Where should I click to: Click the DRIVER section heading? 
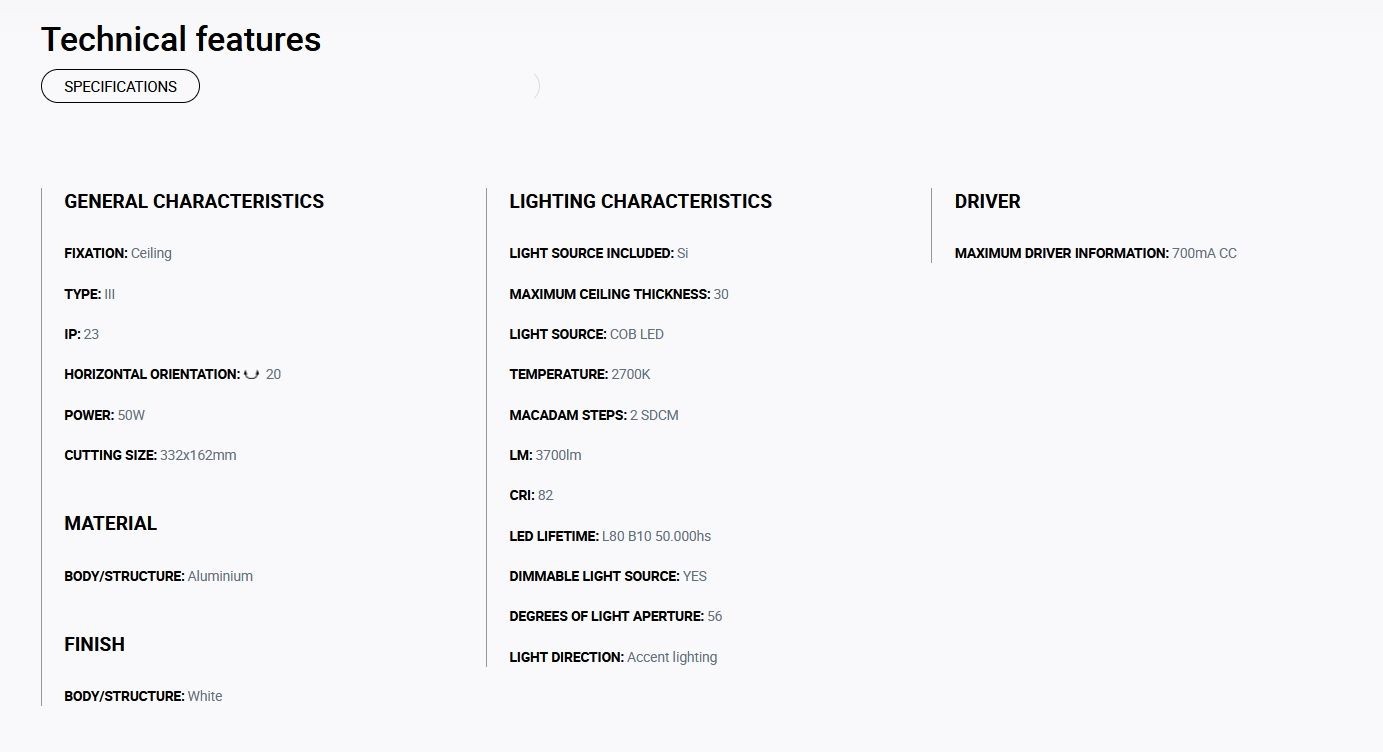[988, 201]
